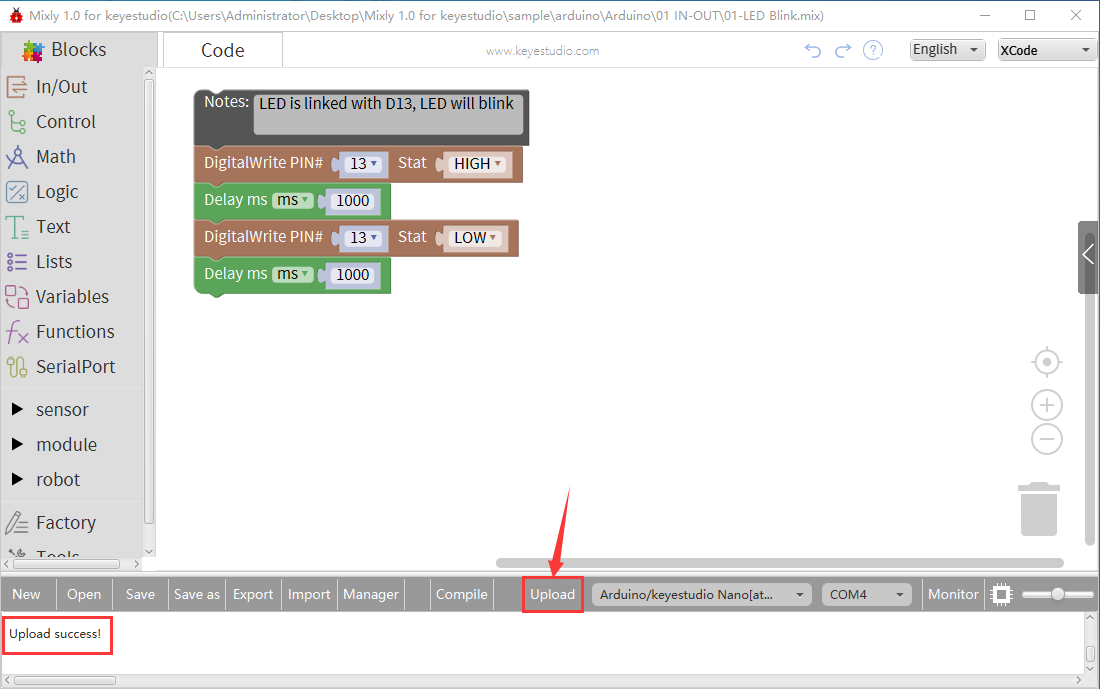Click the chip icon beside Monitor
Screen dimensions: 1100x689
(x=1000, y=594)
